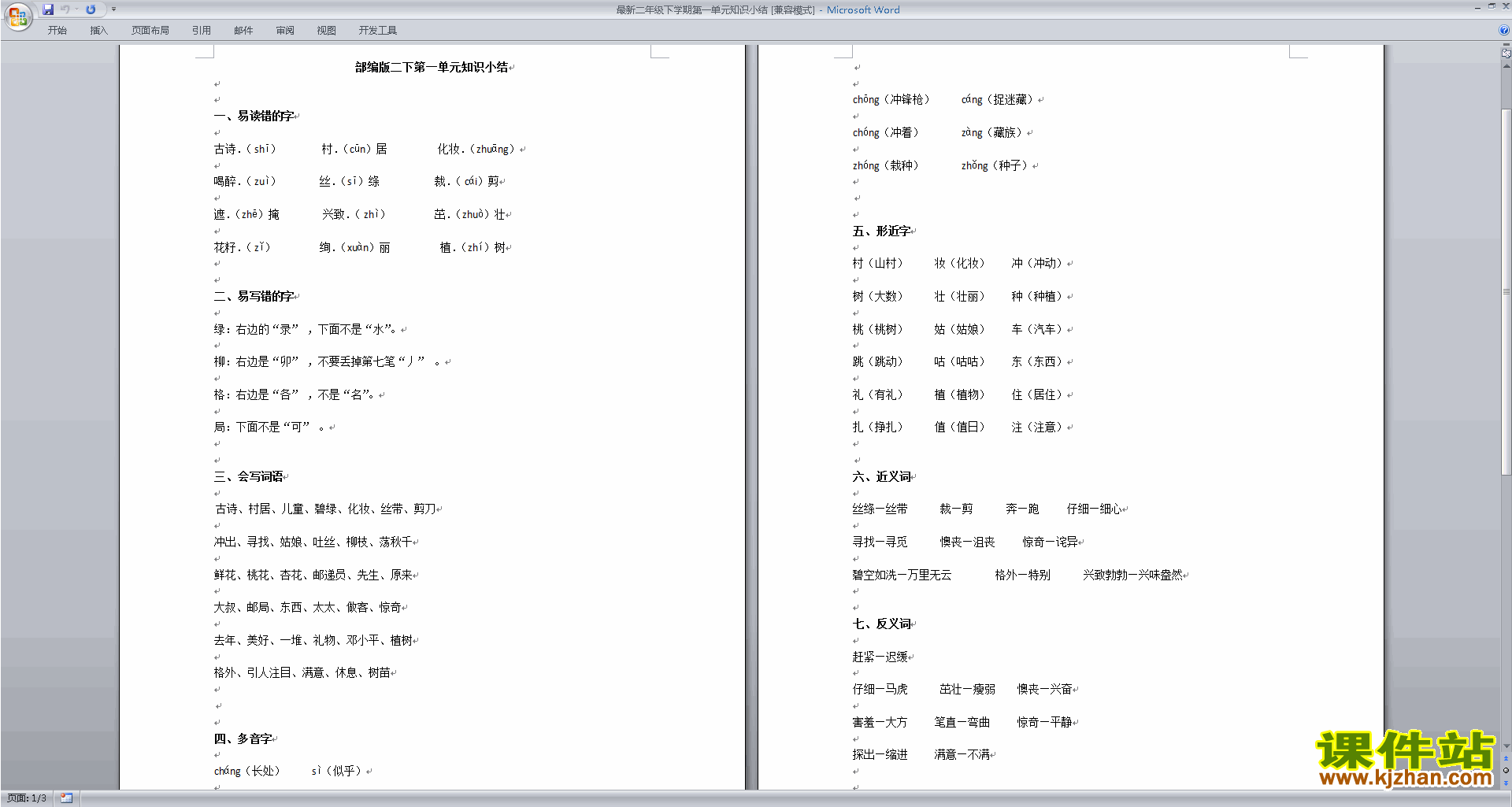Click the text zàng (藏族)
Screen dimensions: 1512x807
click(x=992, y=133)
